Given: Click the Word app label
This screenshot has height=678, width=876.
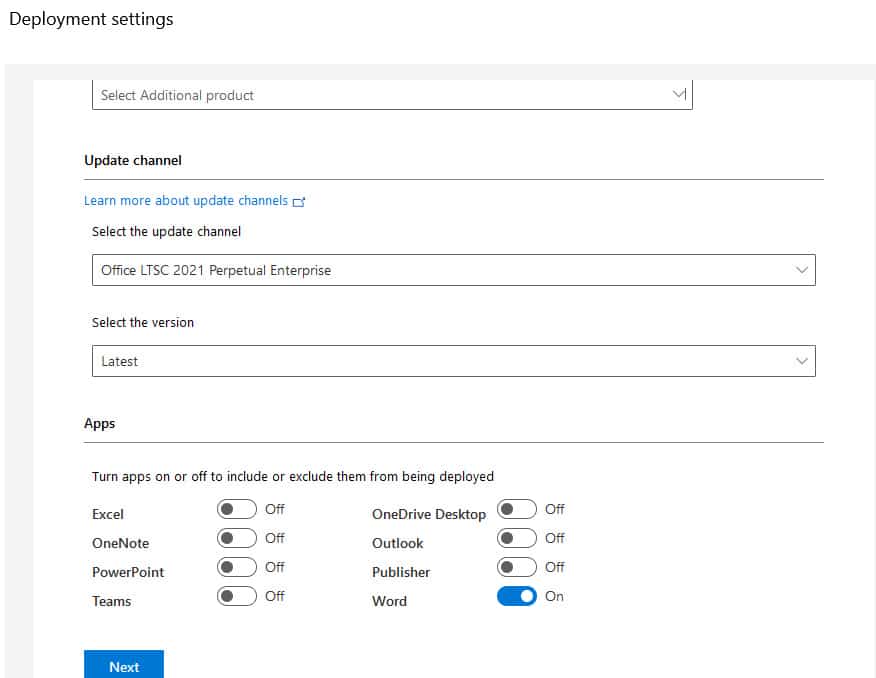Looking at the screenshot, I should [390, 601].
